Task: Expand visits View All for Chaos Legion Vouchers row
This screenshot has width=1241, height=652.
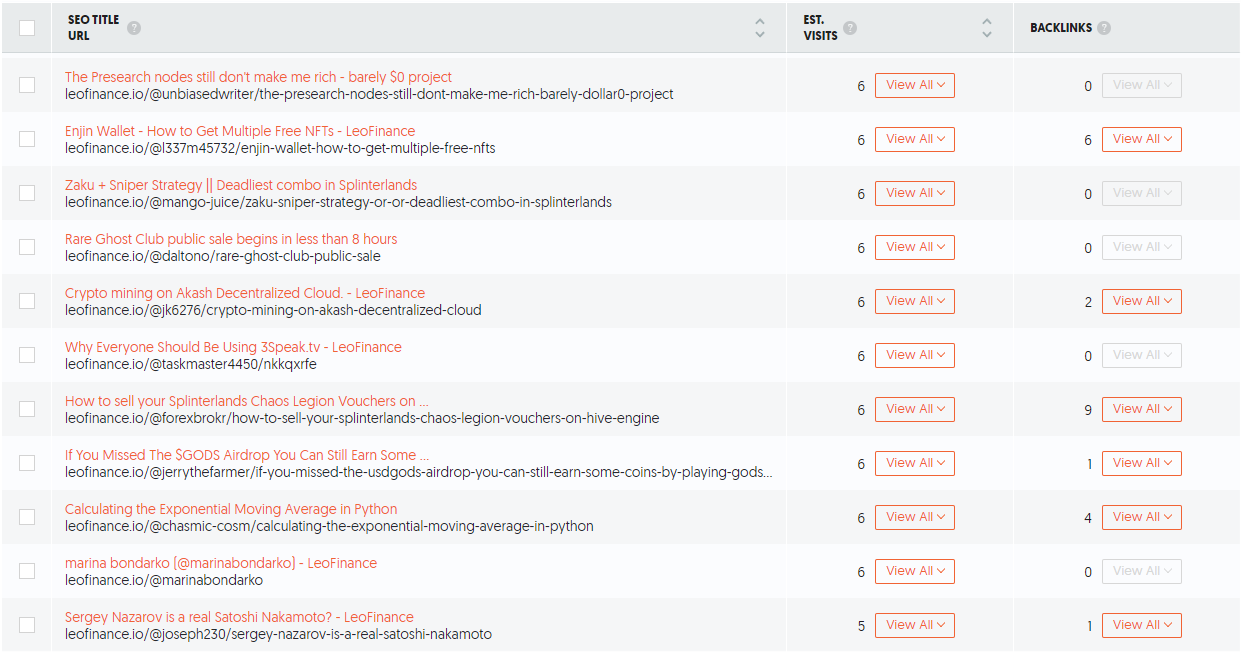Action: (915, 409)
